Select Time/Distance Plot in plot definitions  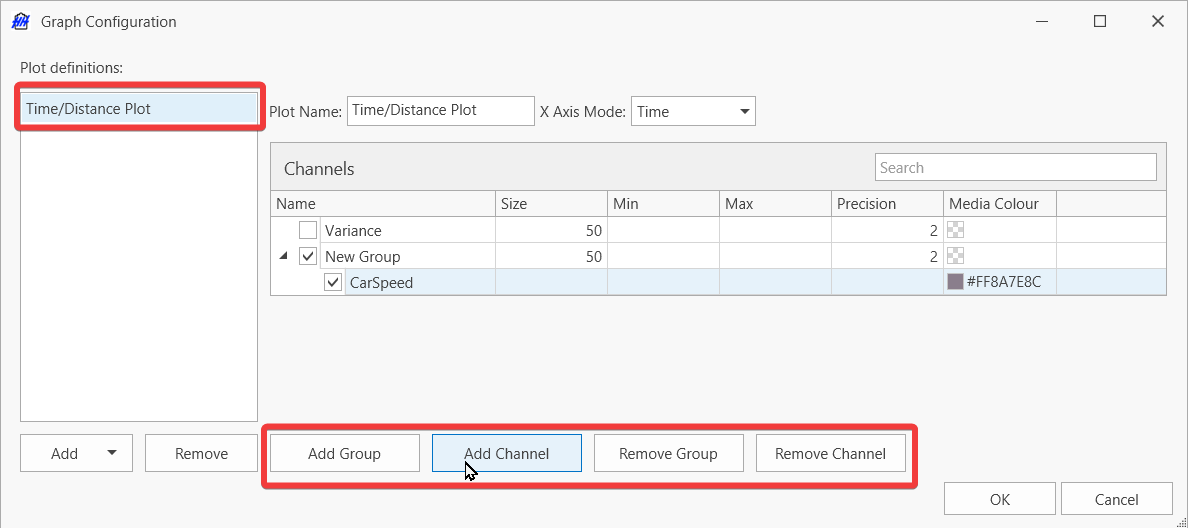pos(138,109)
